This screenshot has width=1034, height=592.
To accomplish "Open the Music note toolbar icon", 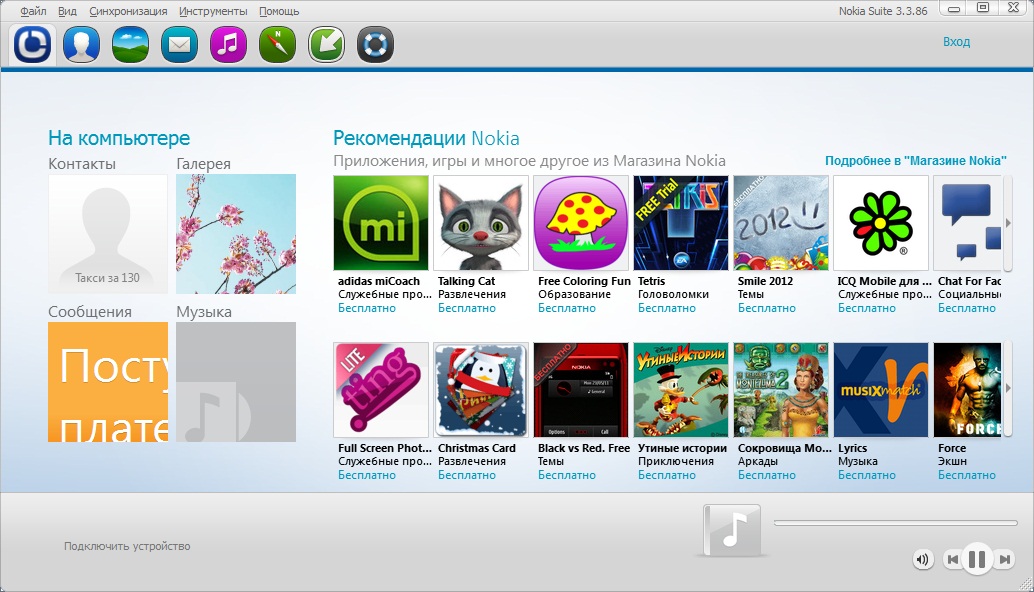I will click(x=228, y=44).
